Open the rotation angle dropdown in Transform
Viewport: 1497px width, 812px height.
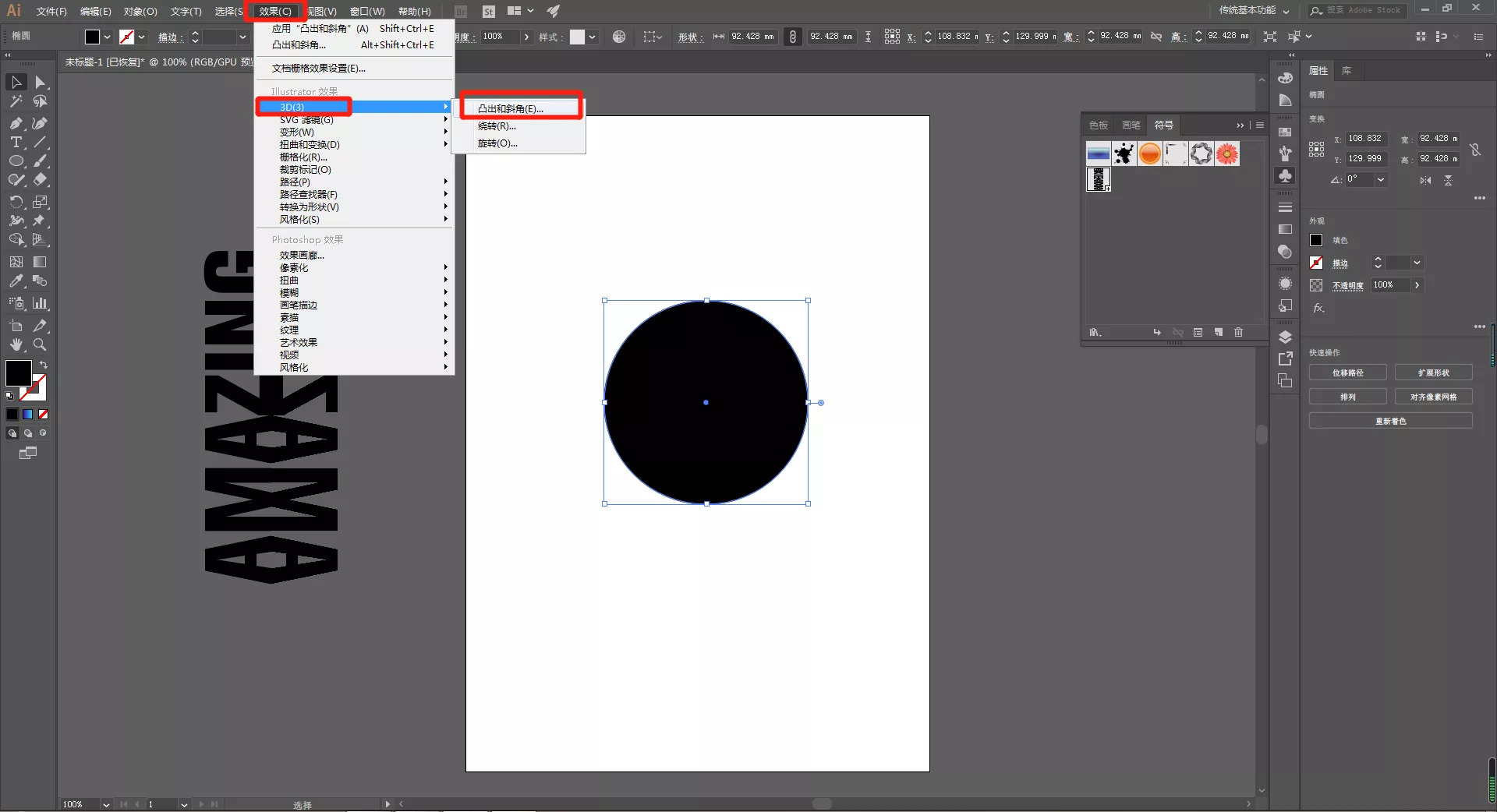click(1382, 180)
